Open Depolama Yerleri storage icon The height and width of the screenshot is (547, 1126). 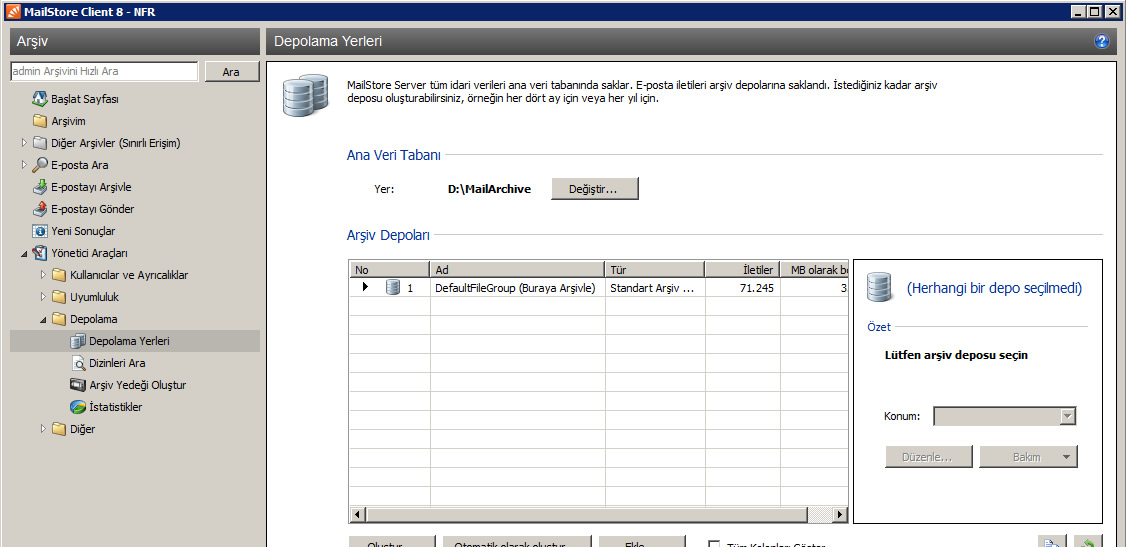click(78, 341)
